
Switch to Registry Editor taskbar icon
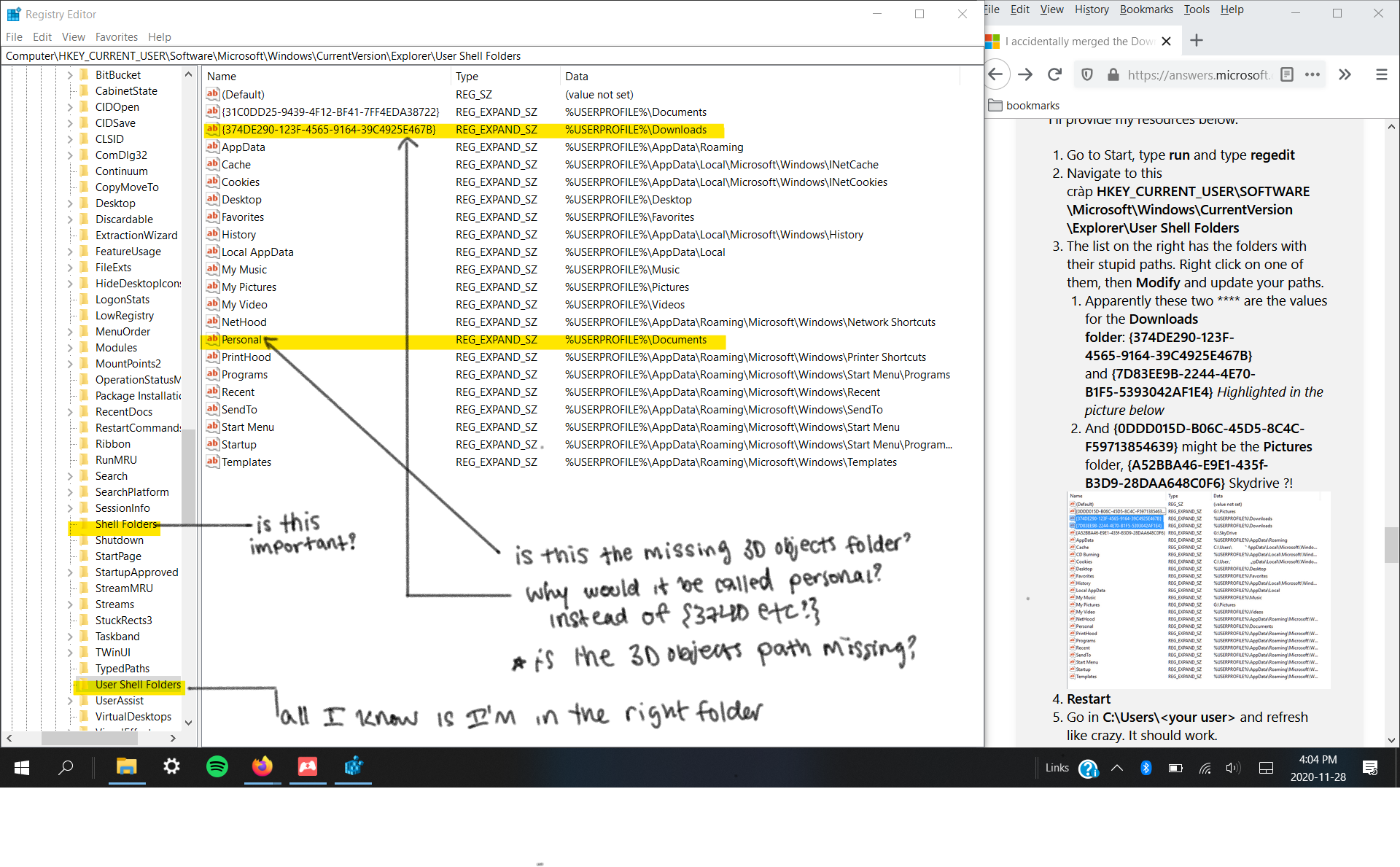pos(354,766)
